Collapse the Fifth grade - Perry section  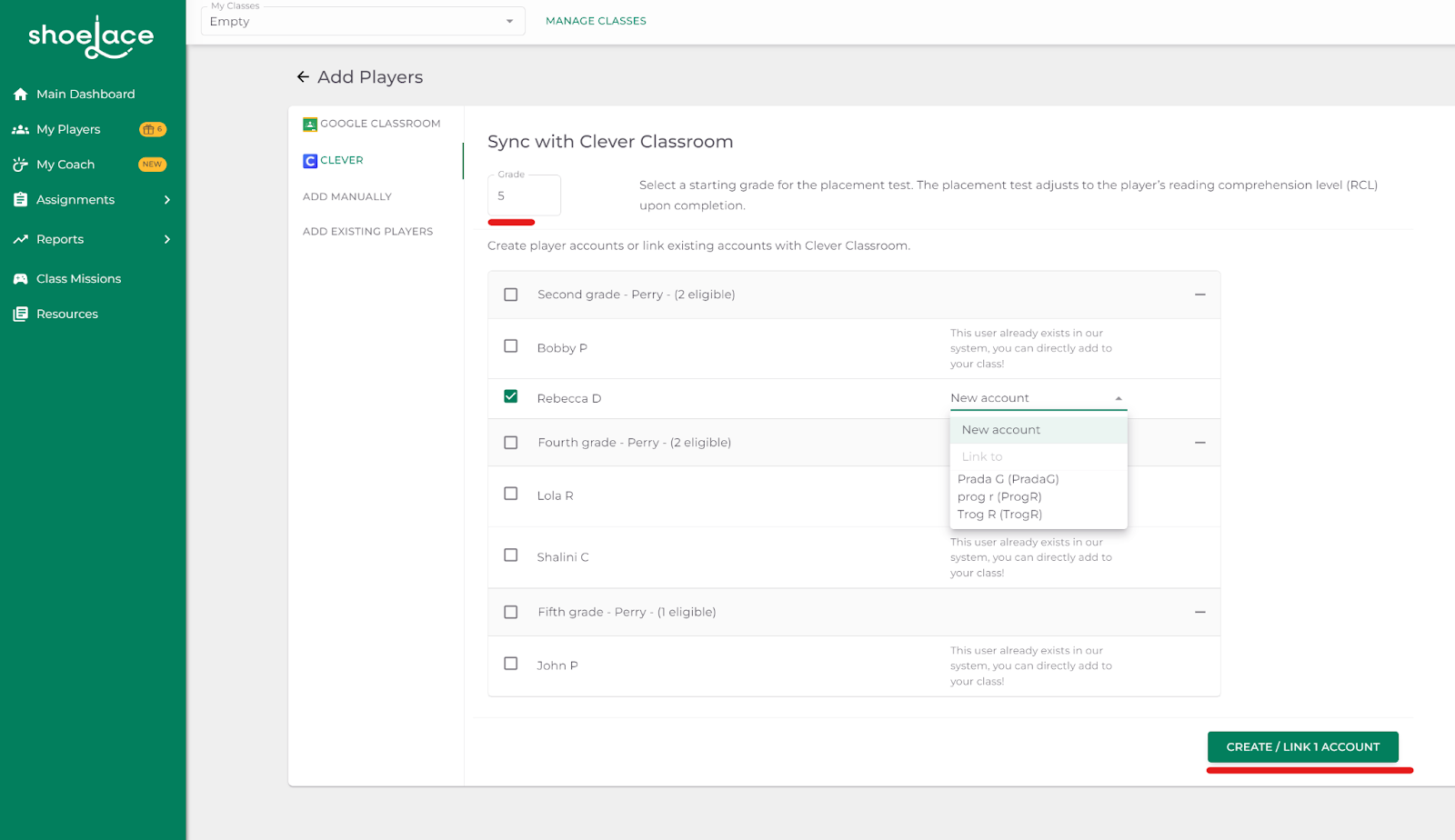coord(1200,612)
